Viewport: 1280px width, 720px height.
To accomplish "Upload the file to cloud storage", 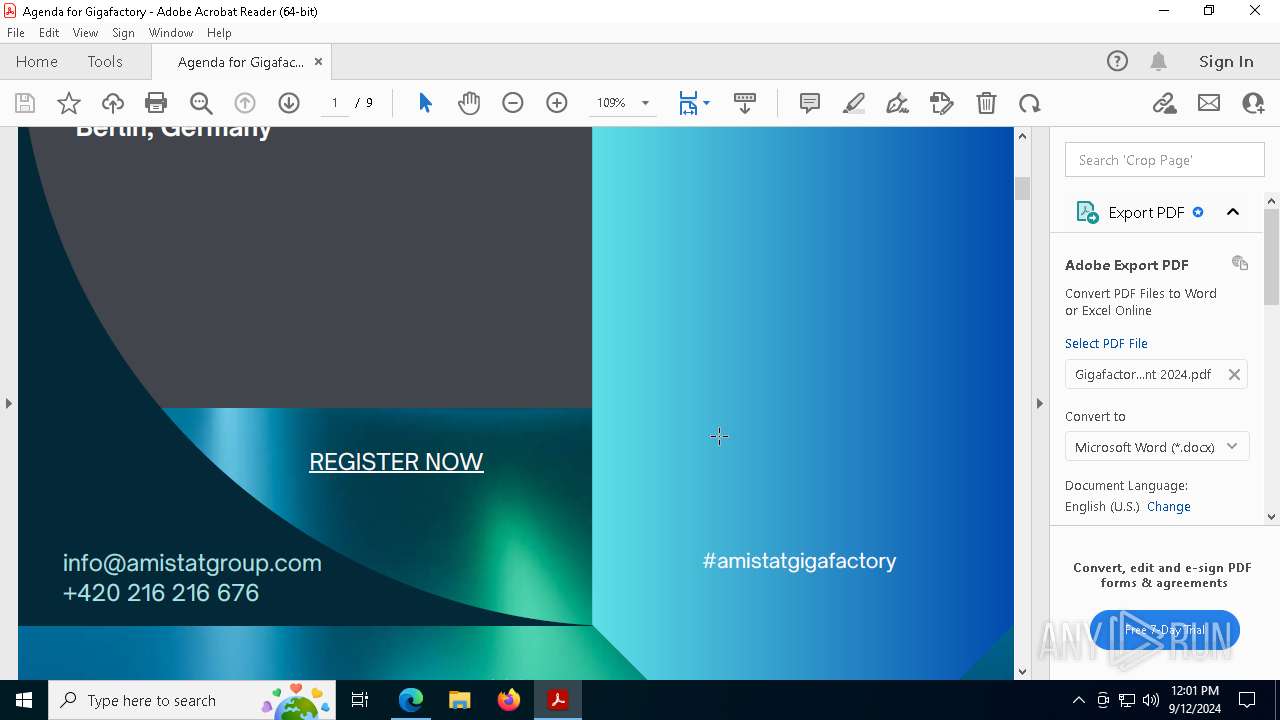I will click(113, 103).
